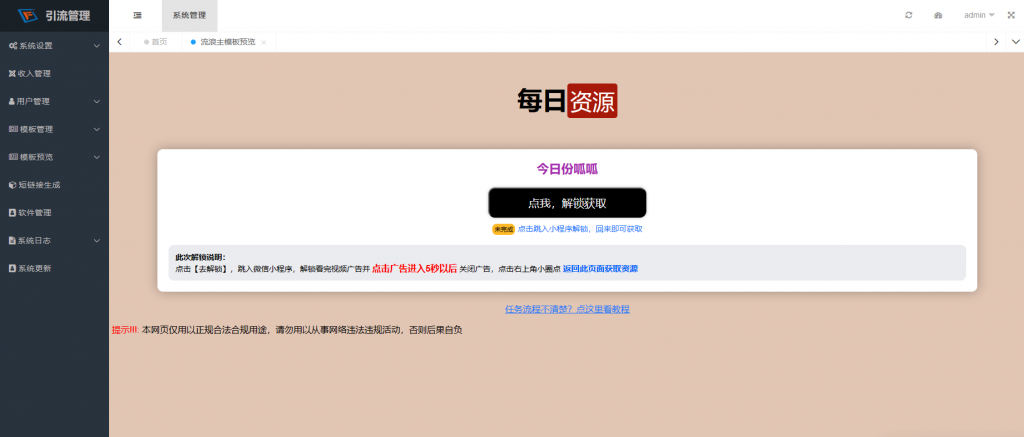Select the 系统管理 top menu item
Image resolution: width=1024 pixels, height=437 pixels.
click(x=189, y=16)
